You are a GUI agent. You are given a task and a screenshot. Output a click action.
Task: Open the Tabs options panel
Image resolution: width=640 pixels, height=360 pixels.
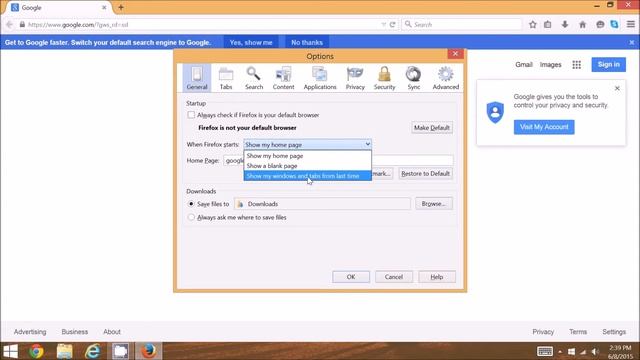226,78
